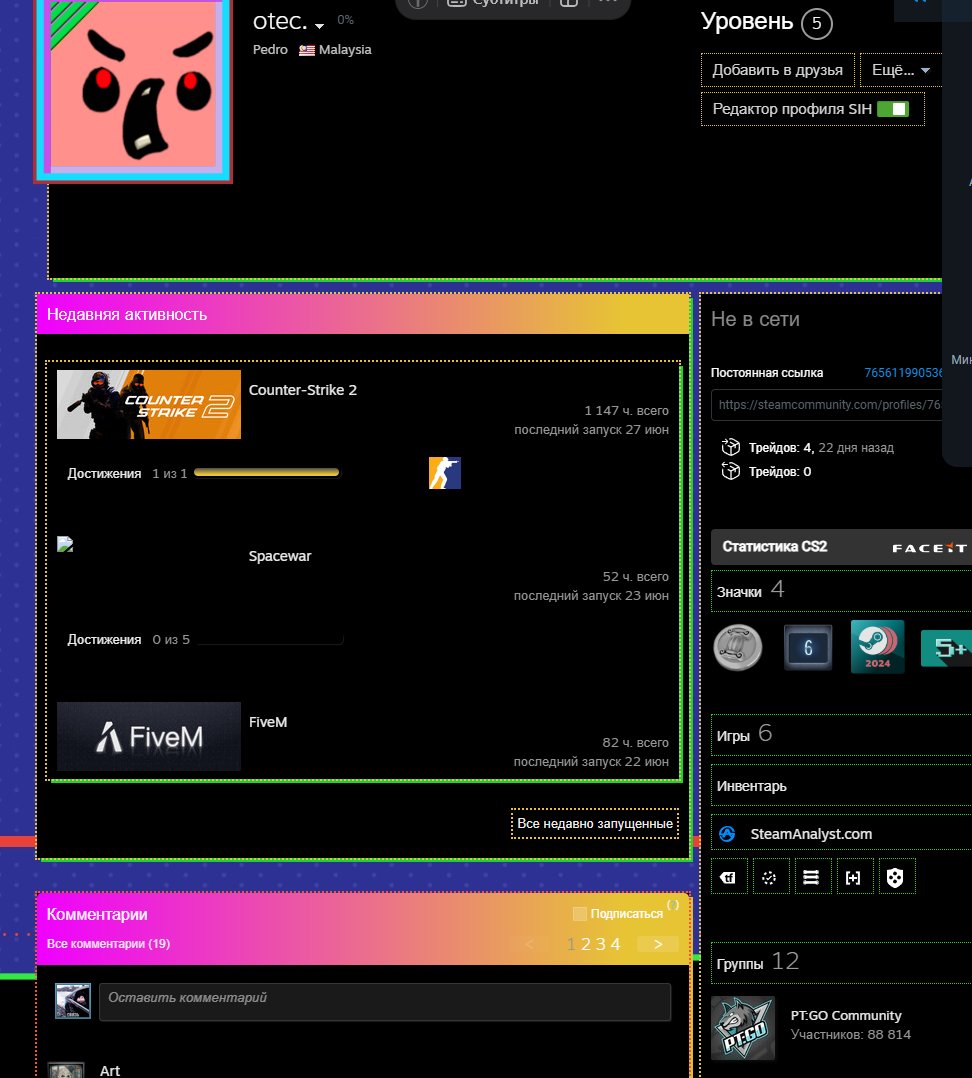Click the FACEIT logo in the statistics bar
Viewport: 972px width, 1078px height.
click(x=929, y=548)
